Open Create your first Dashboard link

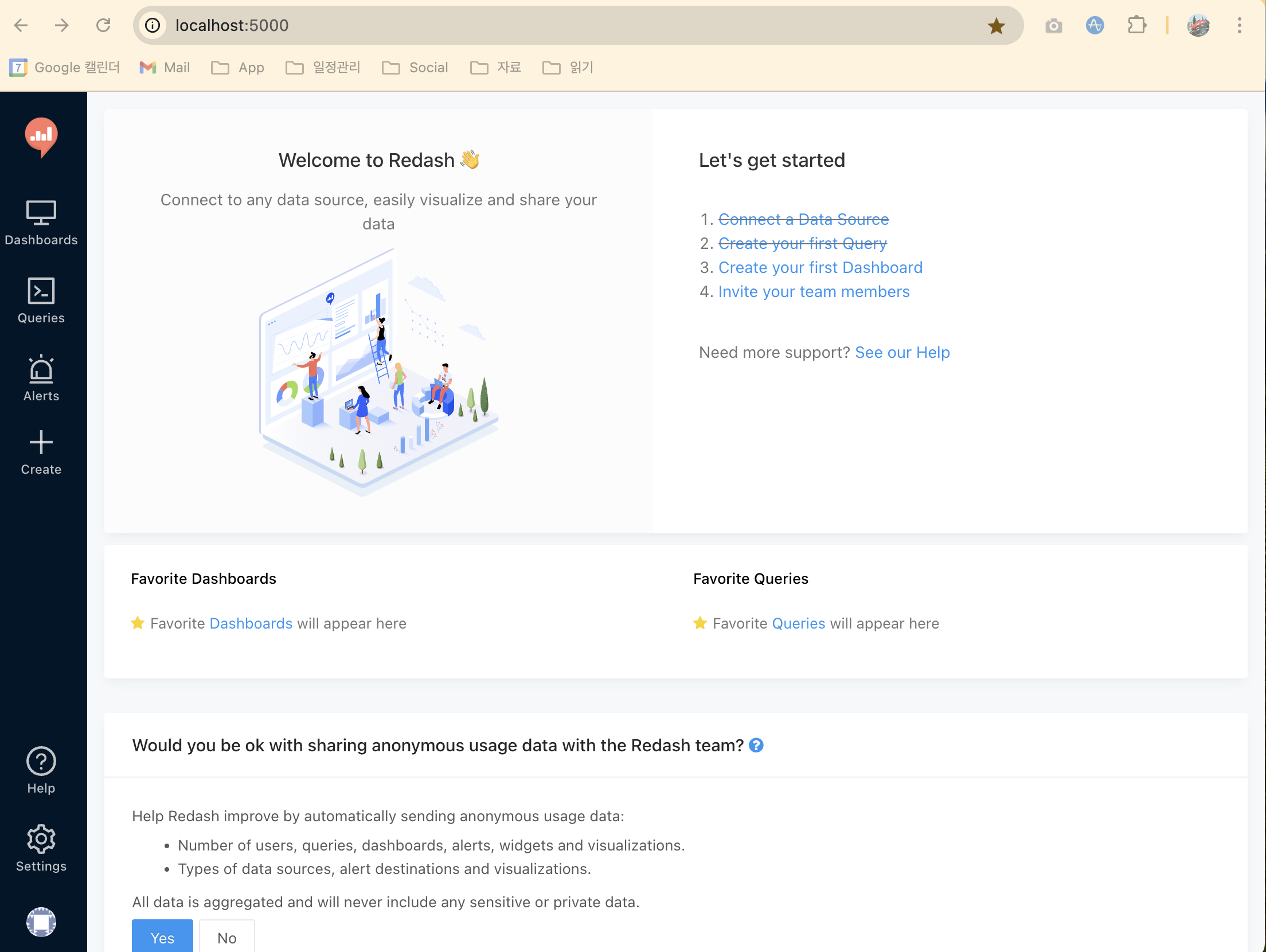pos(820,268)
